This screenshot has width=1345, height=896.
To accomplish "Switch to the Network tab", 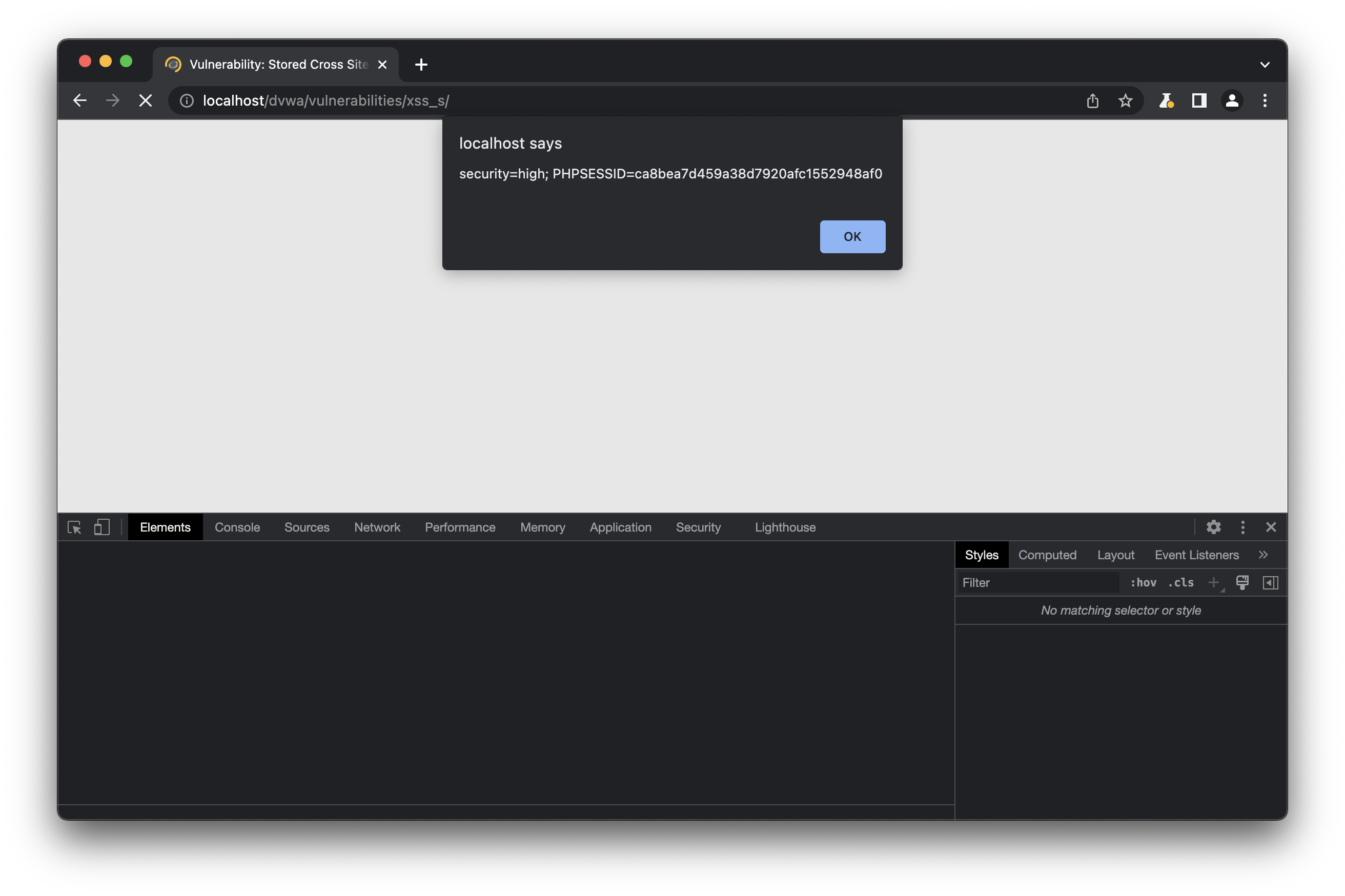I will [377, 527].
